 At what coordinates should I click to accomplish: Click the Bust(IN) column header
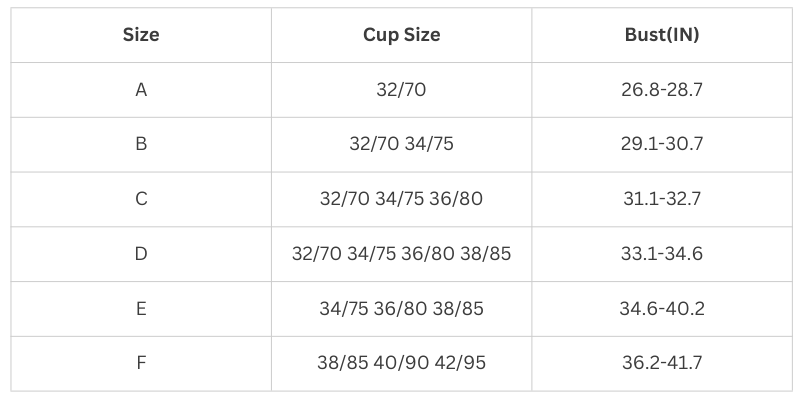[662, 35]
